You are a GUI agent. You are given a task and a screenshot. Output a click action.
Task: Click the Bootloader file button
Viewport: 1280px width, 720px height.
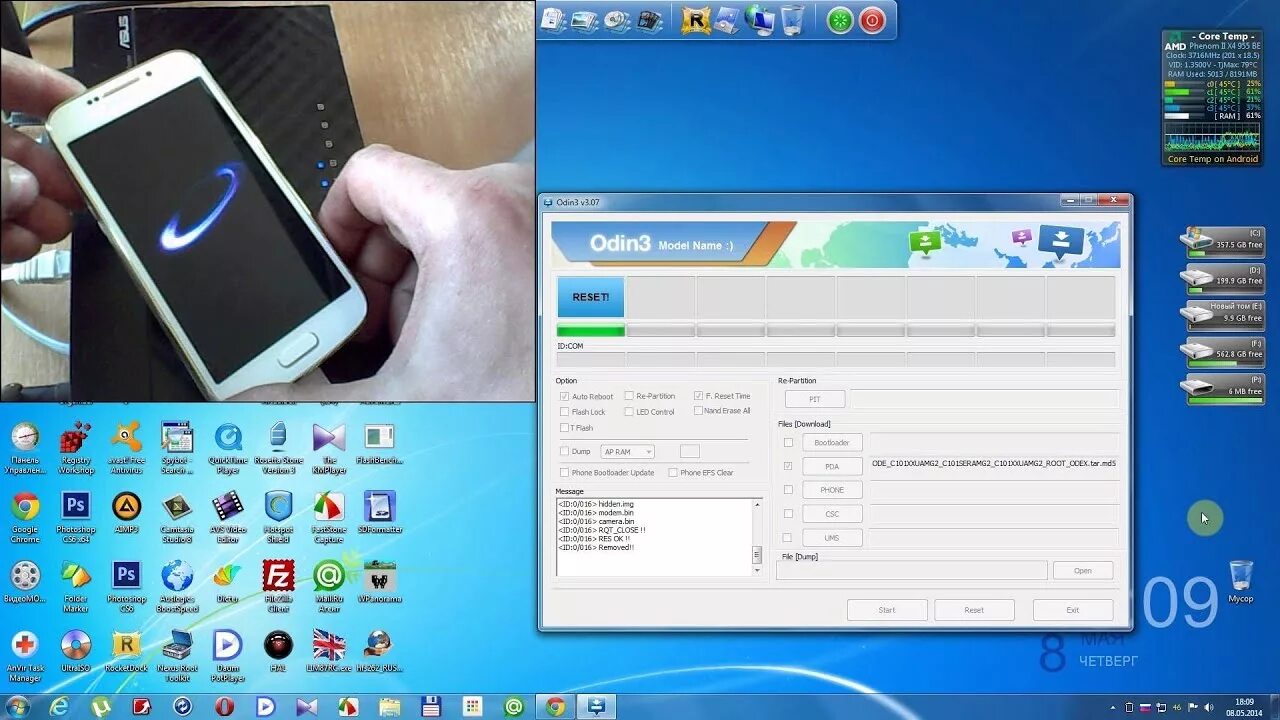pyautogui.click(x=832, y=442)
